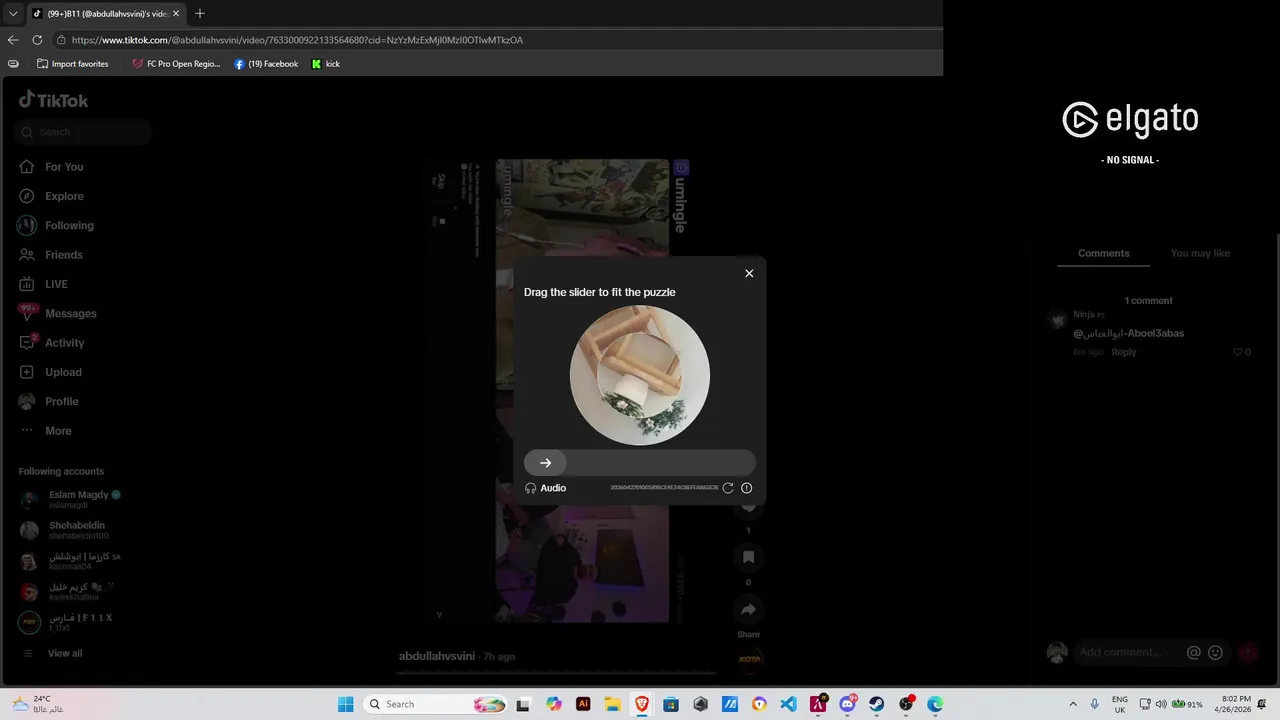Refresh the puzzle image

tap(728, 488)
